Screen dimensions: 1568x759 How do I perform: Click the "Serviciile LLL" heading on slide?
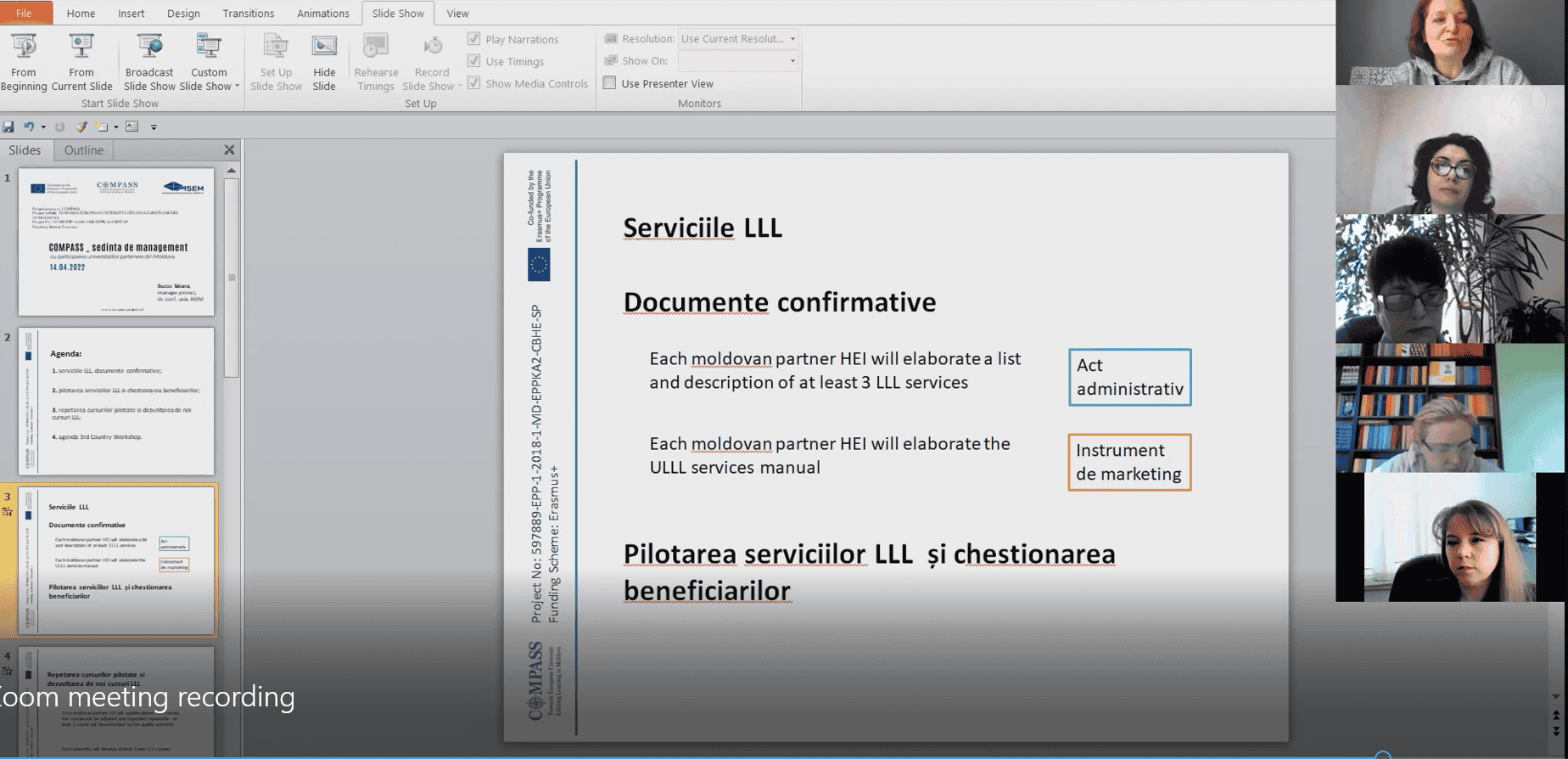pos(703,228)
